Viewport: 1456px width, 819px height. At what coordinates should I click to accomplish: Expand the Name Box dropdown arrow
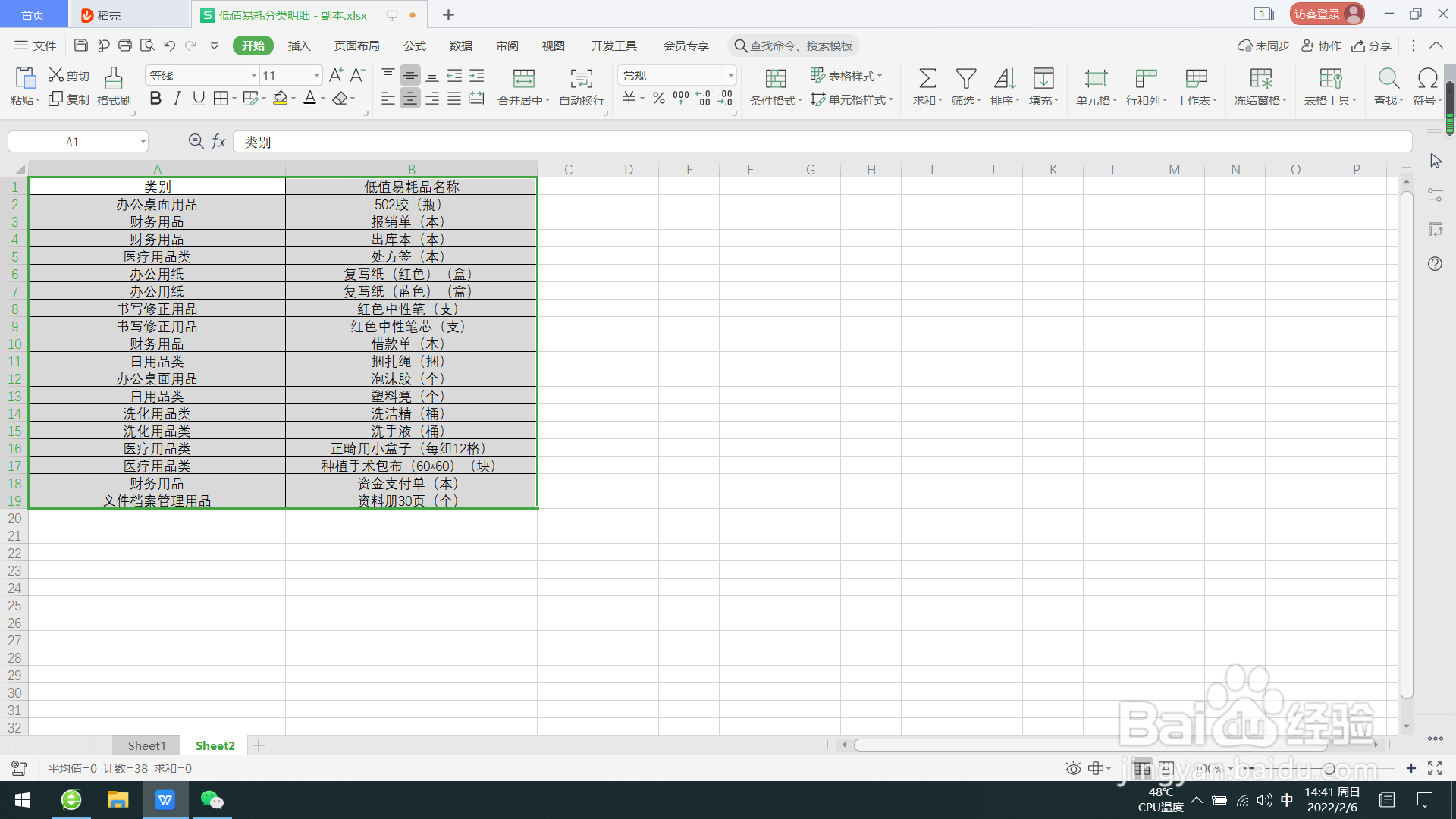click(143, 142)
